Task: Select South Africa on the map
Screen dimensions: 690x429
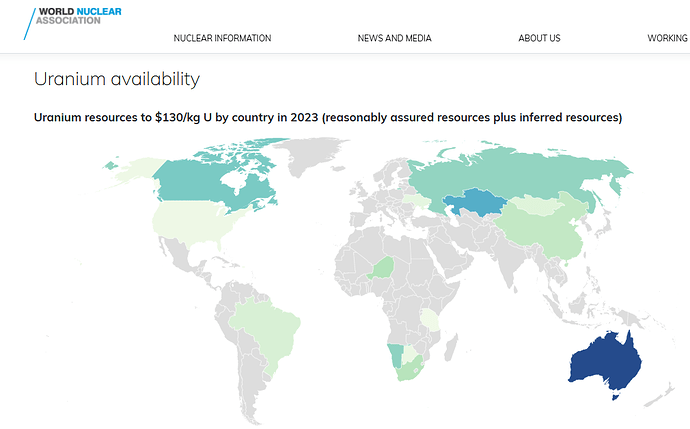Action: pos(412,372)
